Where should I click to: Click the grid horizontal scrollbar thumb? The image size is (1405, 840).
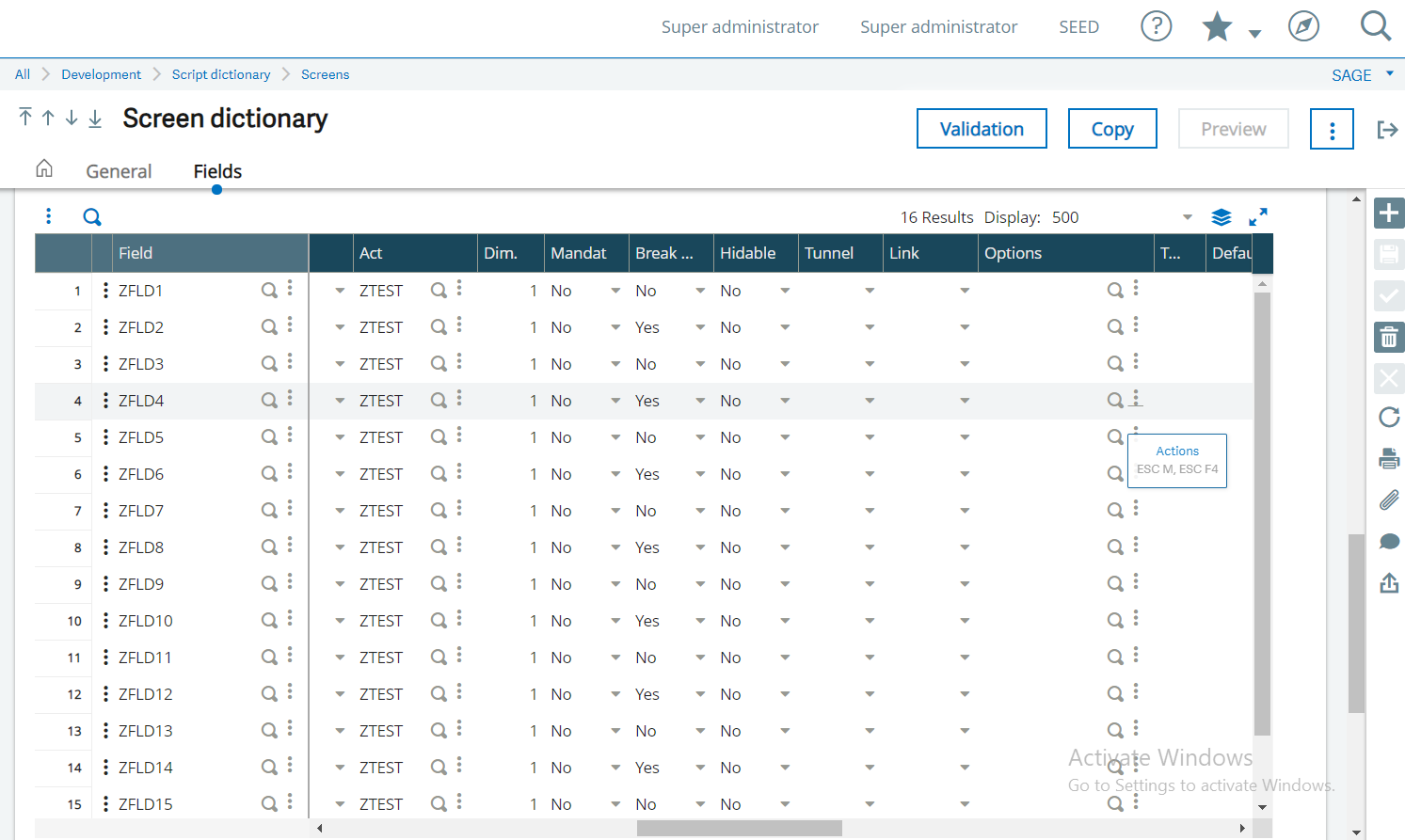pos(740,828)
